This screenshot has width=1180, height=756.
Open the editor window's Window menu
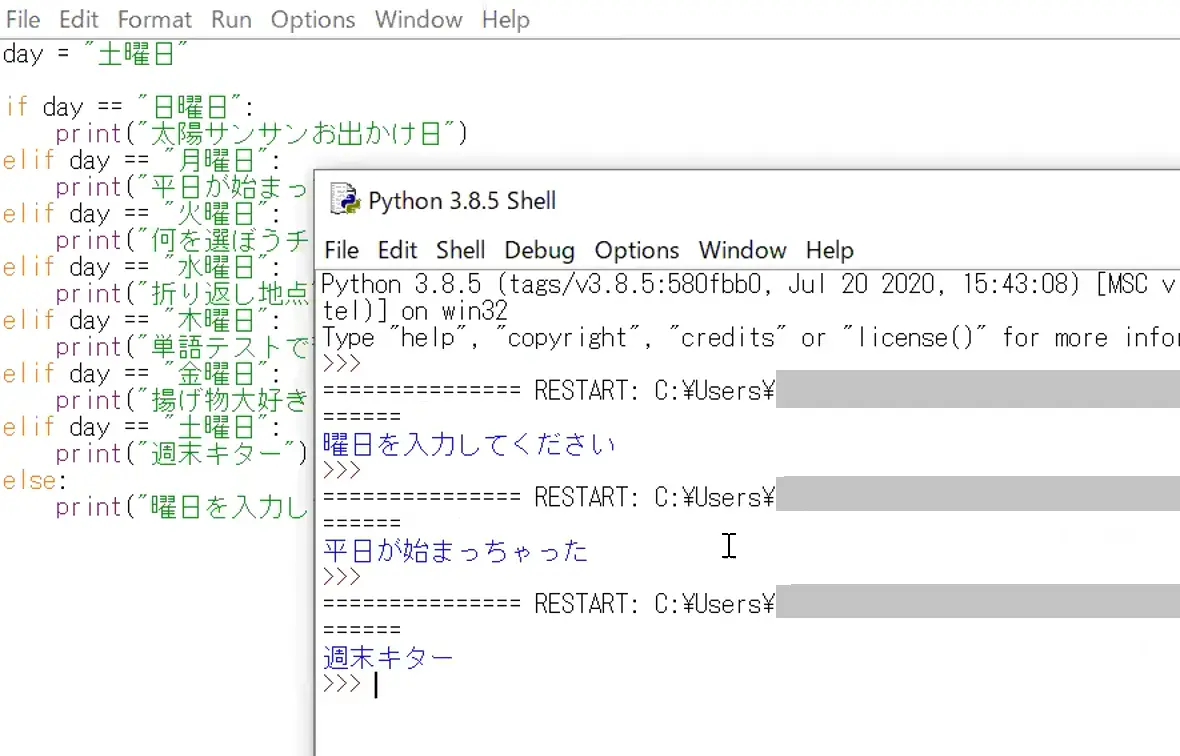(x=418, y=20)
